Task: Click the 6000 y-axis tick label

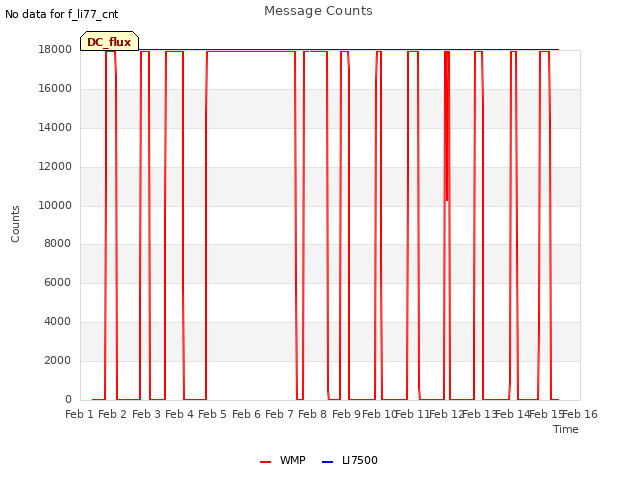Action: (58, 282)
